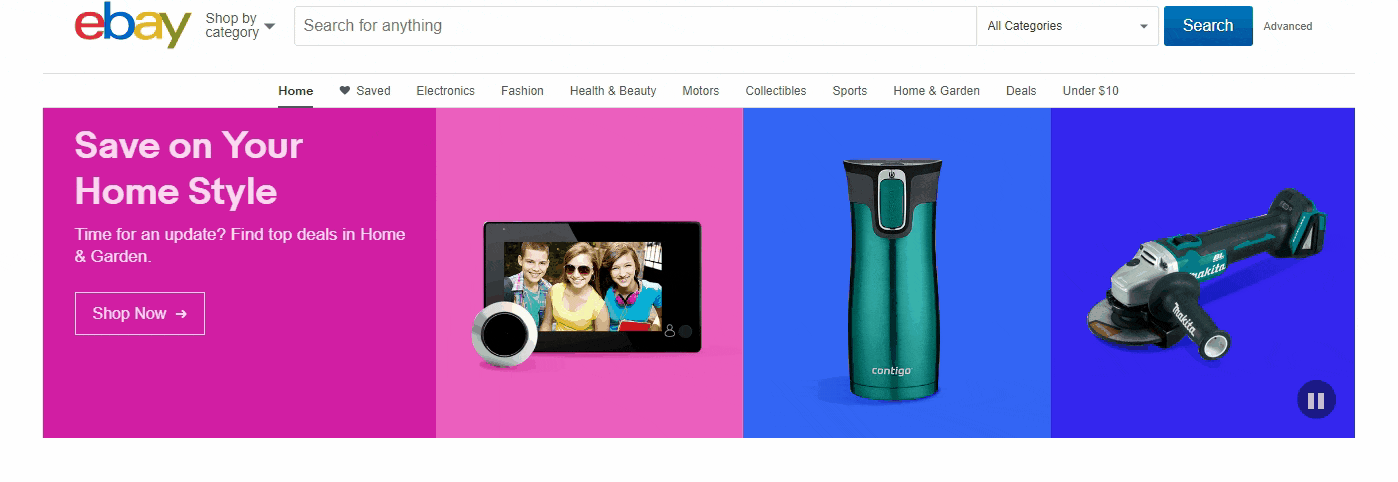The image size is (1398, 482).
Task: Select the Home tab
Action: point(295,90)
